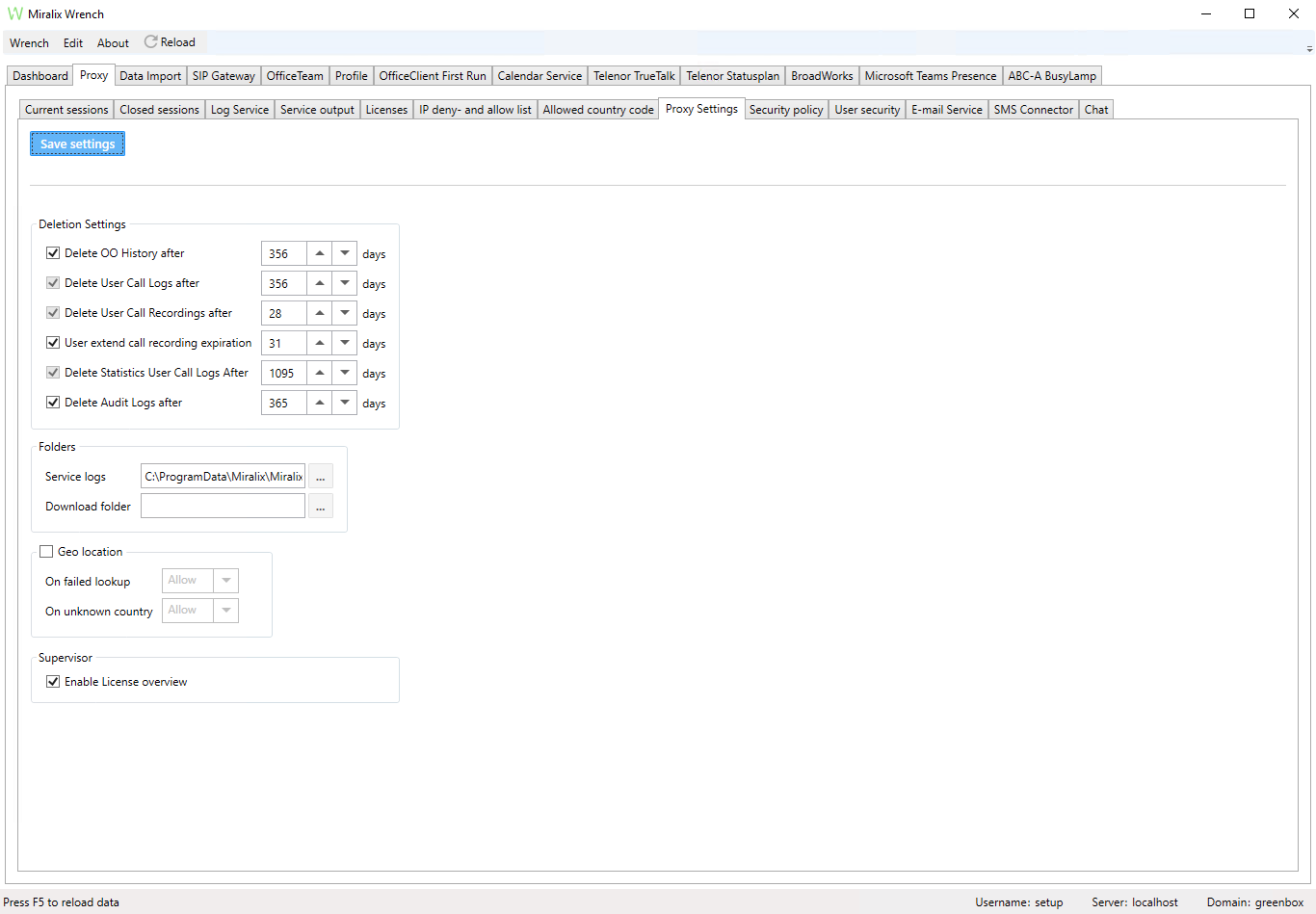Image resolution: width=1316 pixels, height=914 pixels.
Task: Toggle Delete User Call Recordings after checkbox
Action: [x=53, y=313]
